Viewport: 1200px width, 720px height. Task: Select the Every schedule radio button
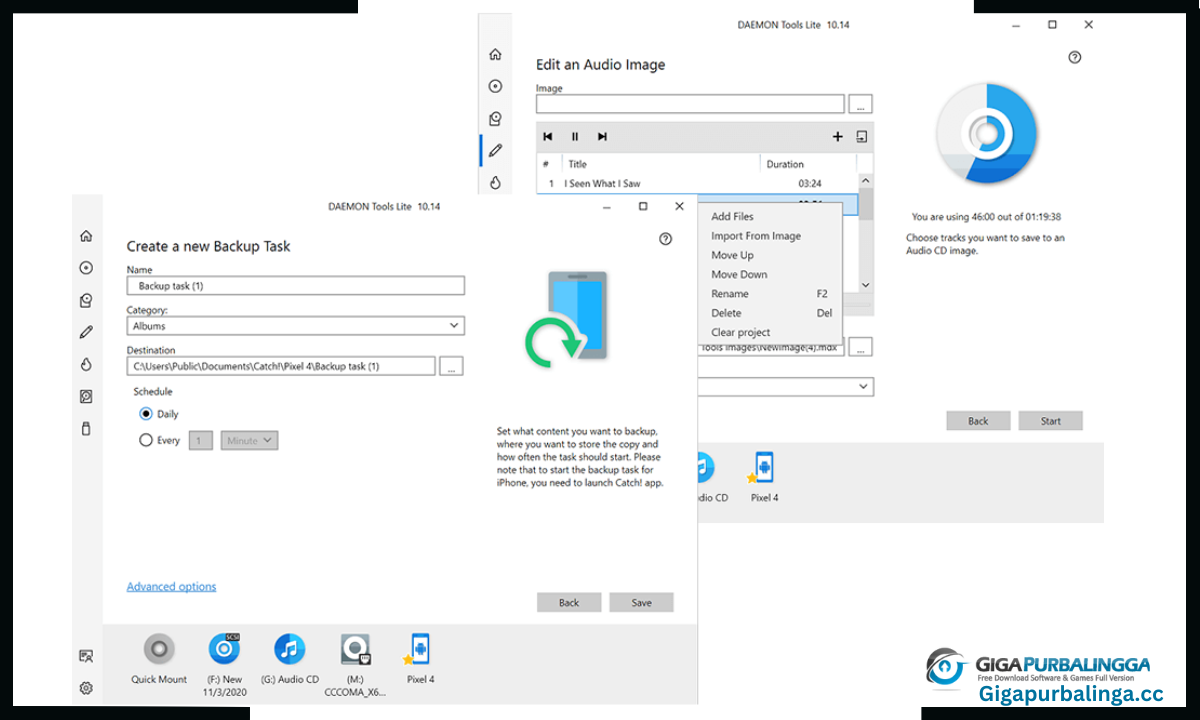(146, 440)
